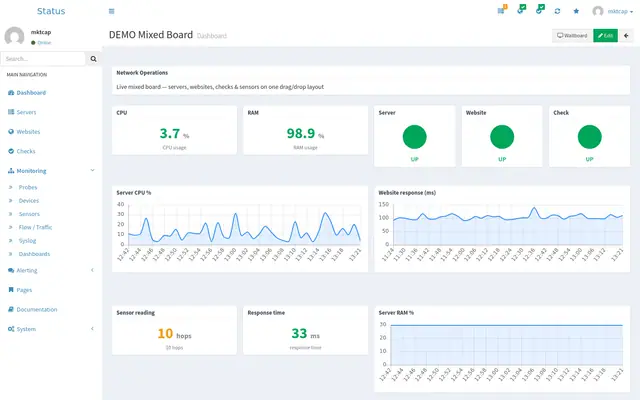Expand the Alerting menu chevron
The height and width of the screenshot is (400, 640).
point(92,270)
